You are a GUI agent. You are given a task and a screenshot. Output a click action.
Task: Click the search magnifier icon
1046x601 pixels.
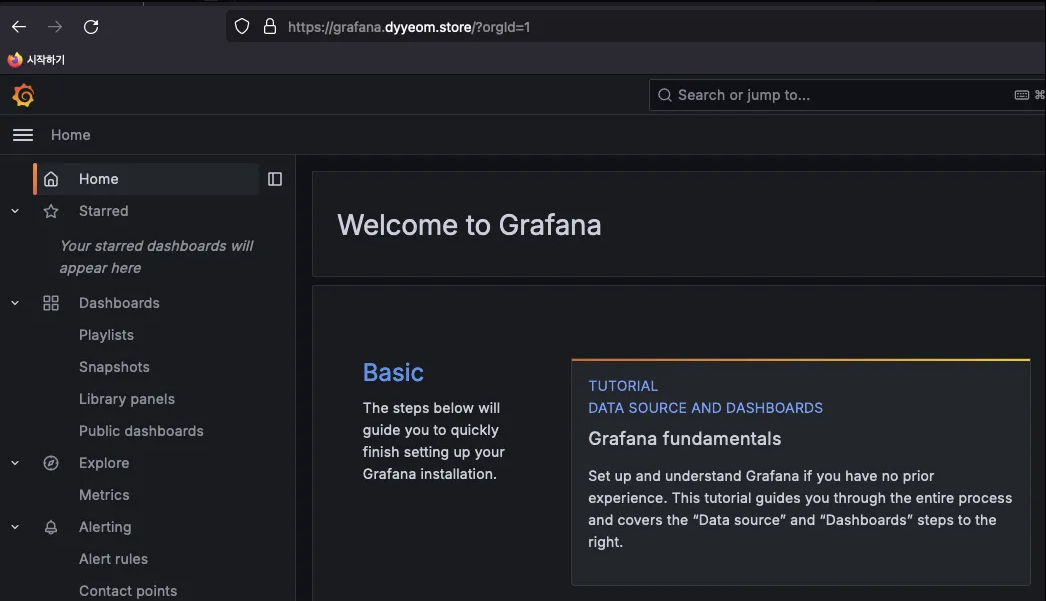pos(664,95)
